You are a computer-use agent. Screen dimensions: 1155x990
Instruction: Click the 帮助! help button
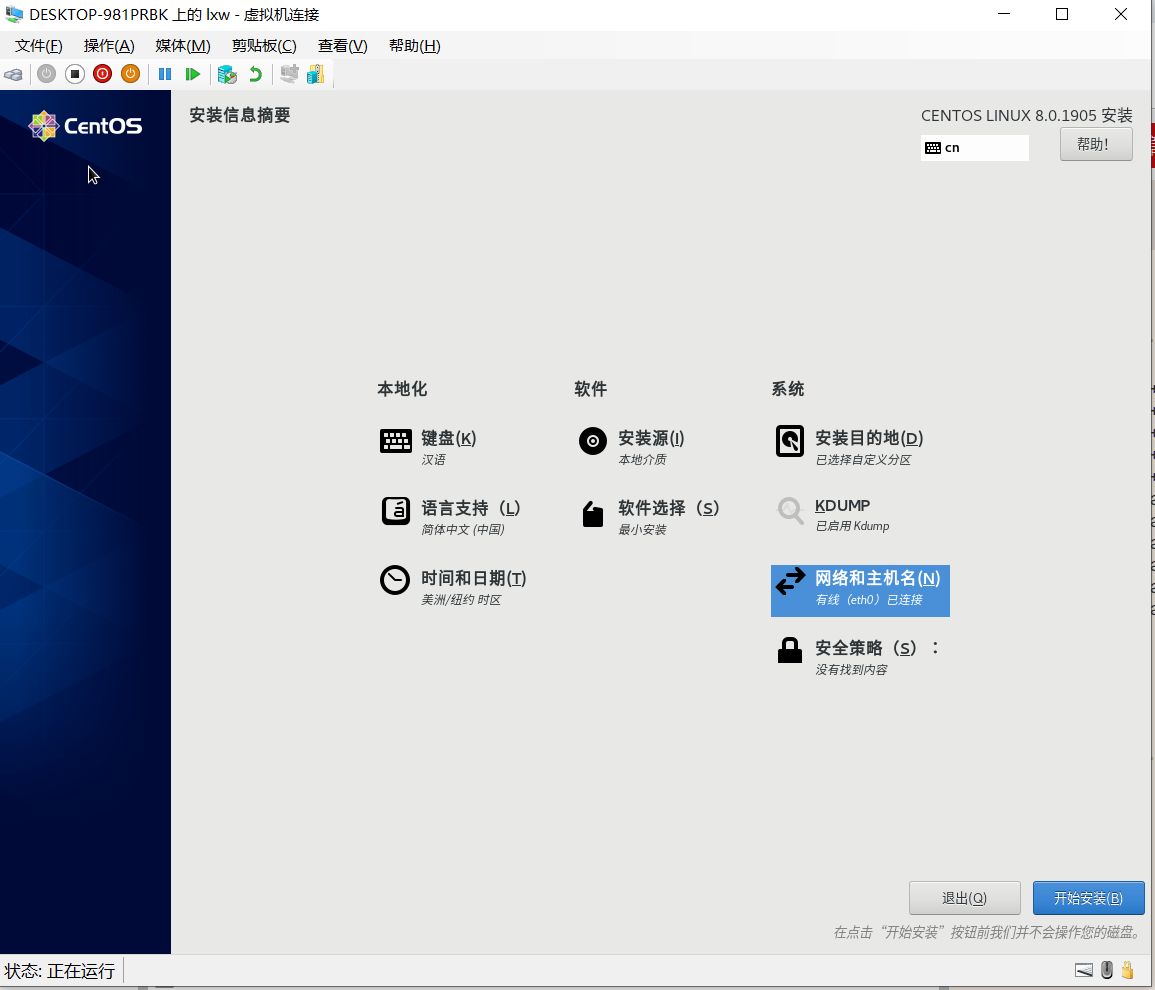pyautogui.click(x=1095, y=143)
